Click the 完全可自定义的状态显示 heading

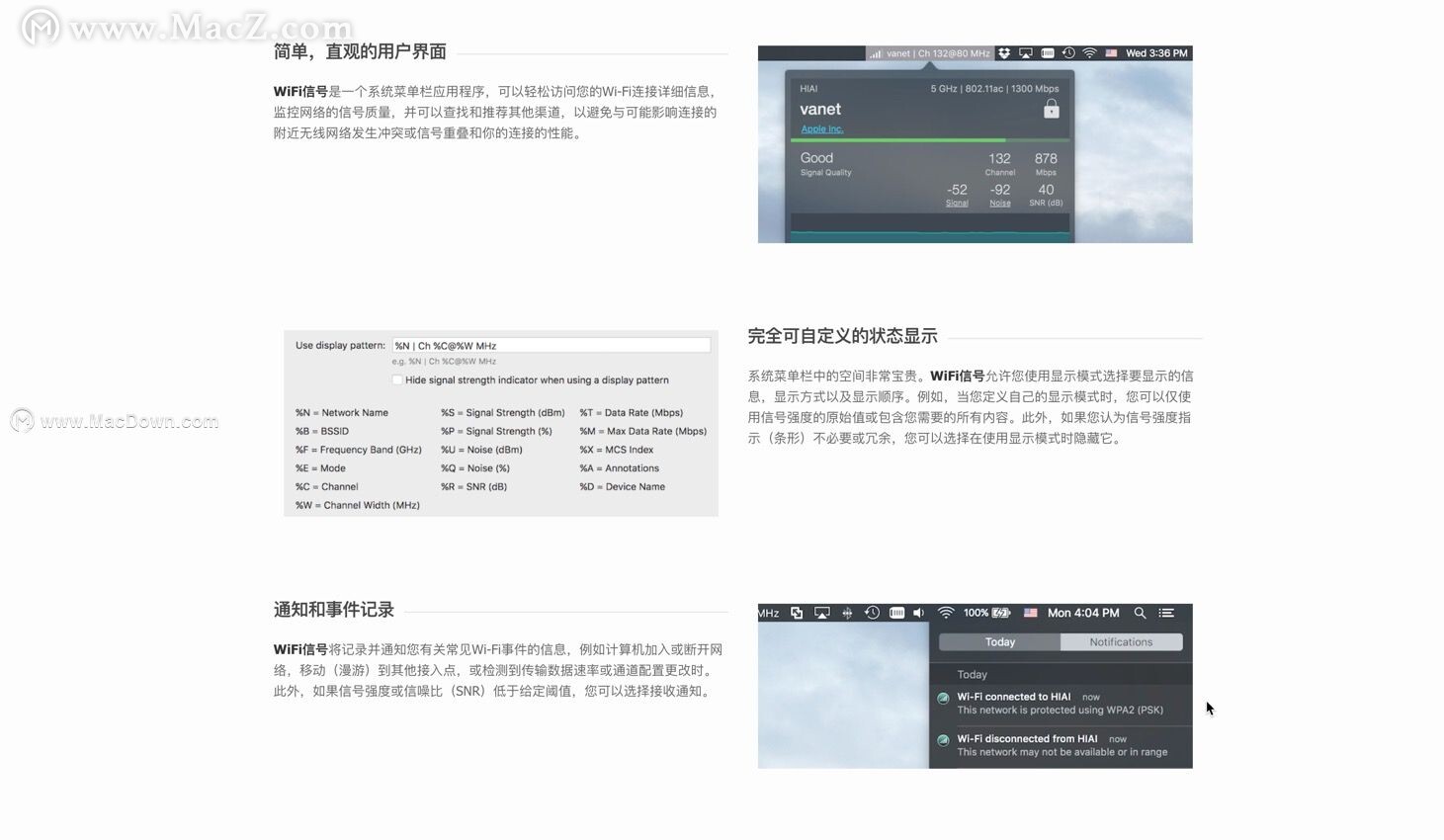(x=842, y=337)
